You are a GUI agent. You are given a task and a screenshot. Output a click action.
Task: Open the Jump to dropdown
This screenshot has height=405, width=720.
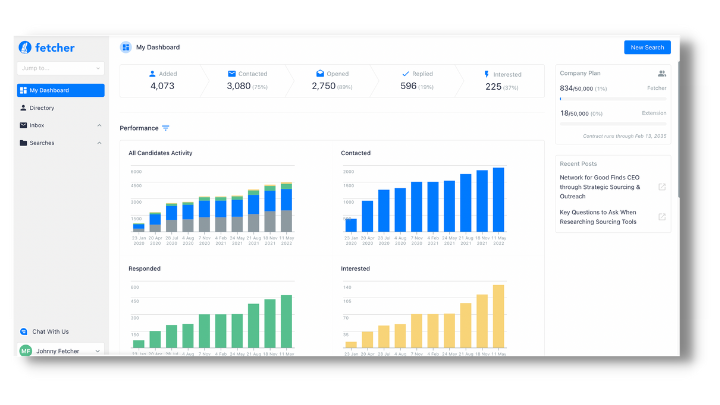[60, 69]
